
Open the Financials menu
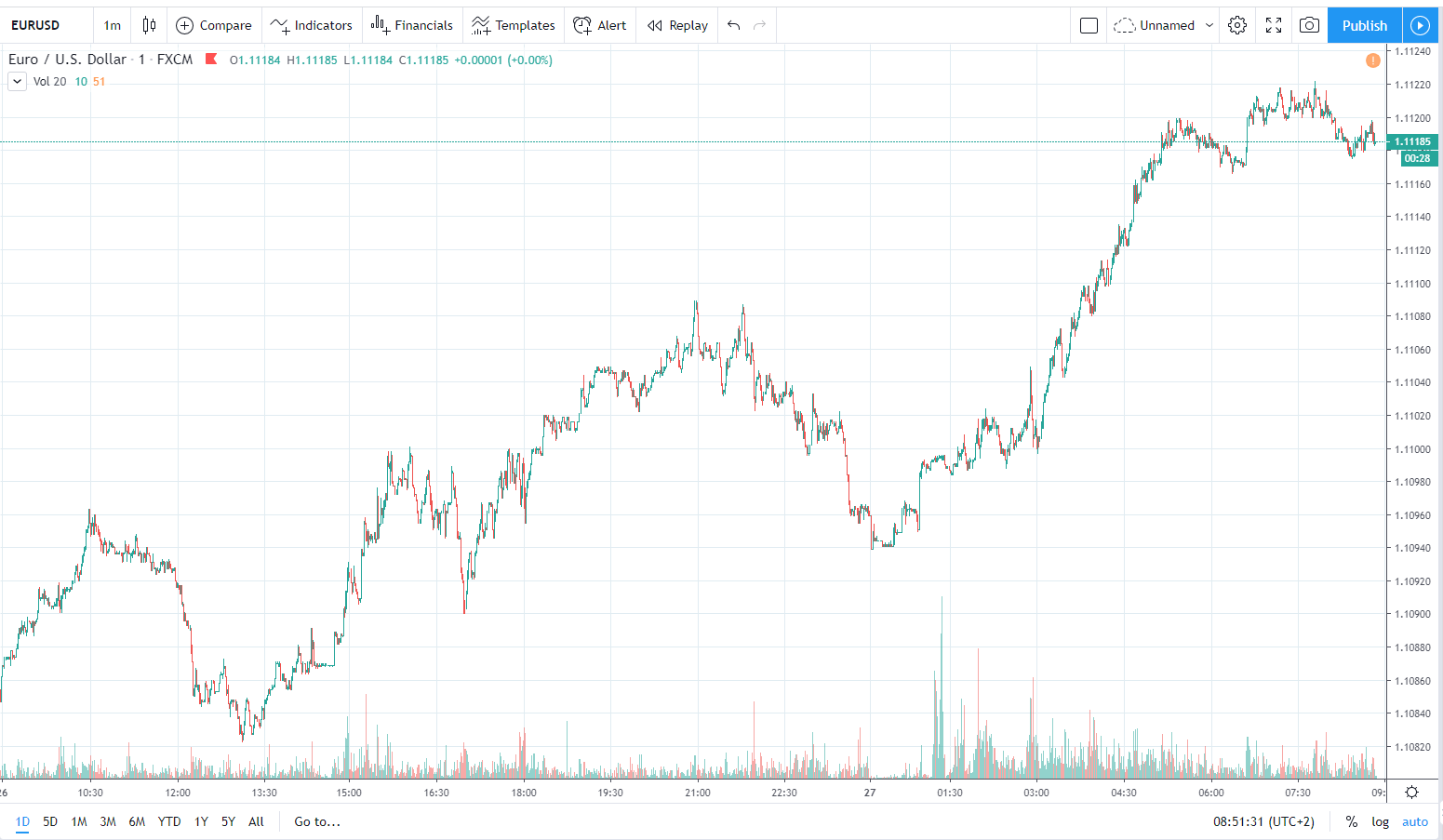(x=412, y=25)
